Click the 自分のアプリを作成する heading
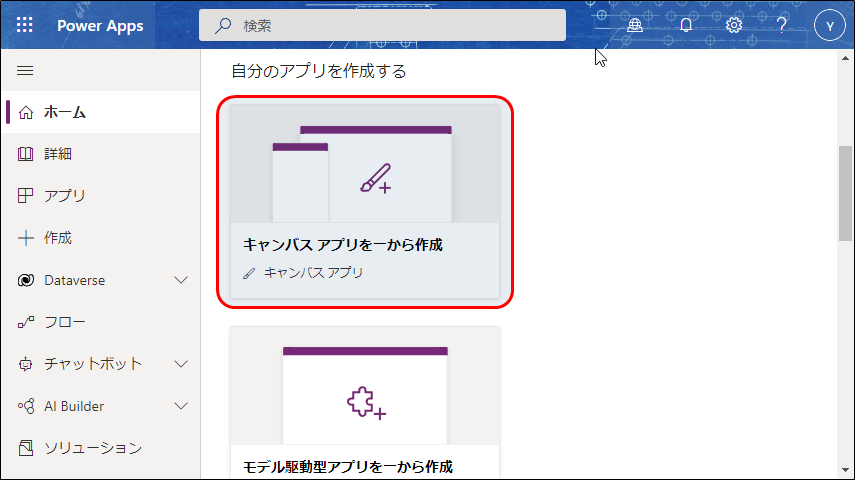Screen dimensions: 855x480 coord(319,71)
